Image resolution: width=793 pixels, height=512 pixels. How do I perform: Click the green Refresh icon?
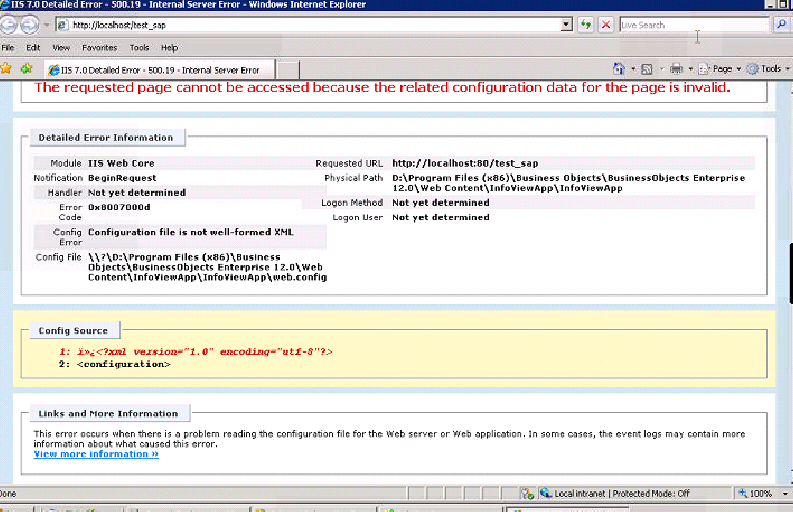[586, 24]
